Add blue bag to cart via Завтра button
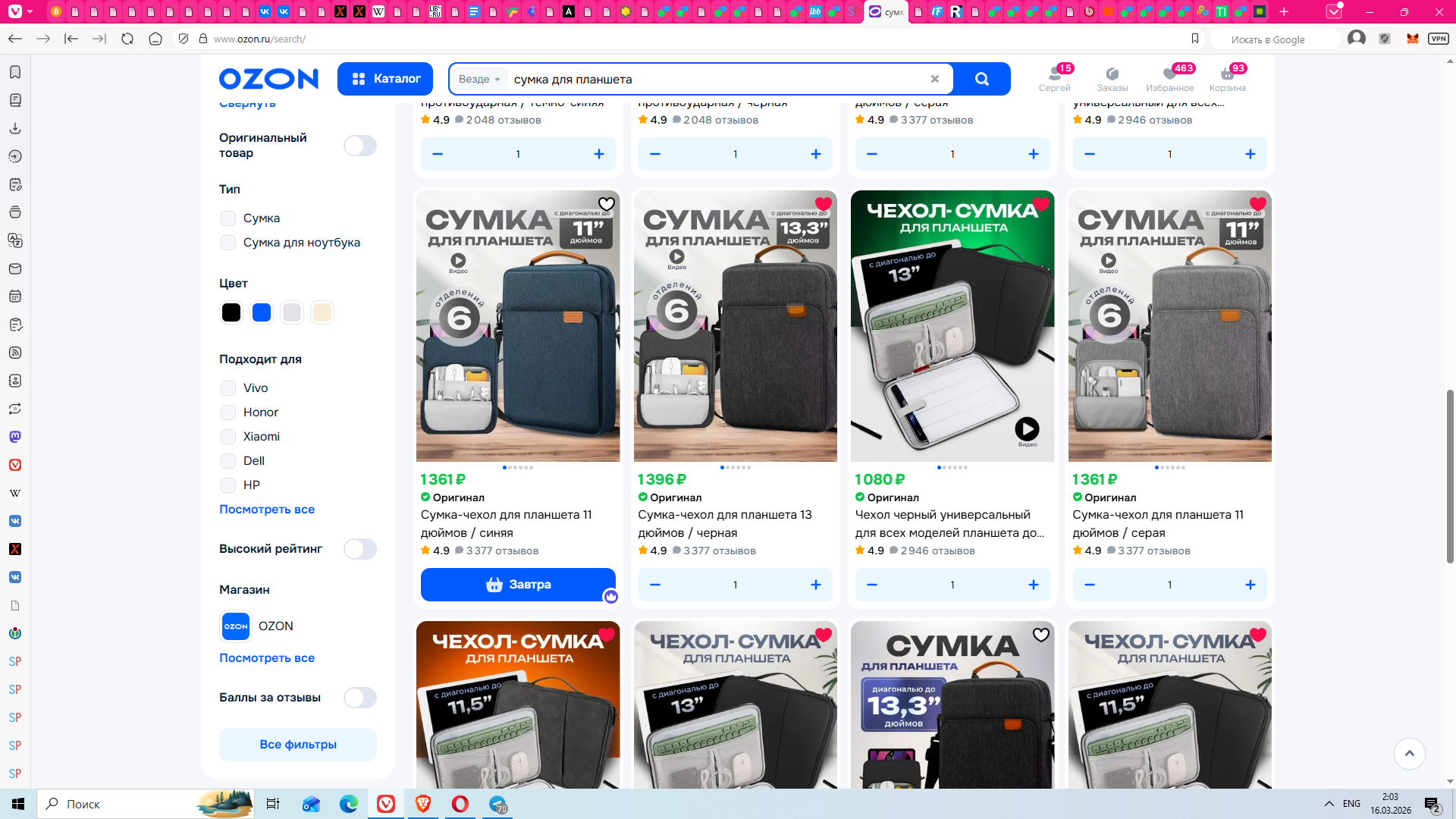The image size is (1456, 819). click(x=518, y=585)
